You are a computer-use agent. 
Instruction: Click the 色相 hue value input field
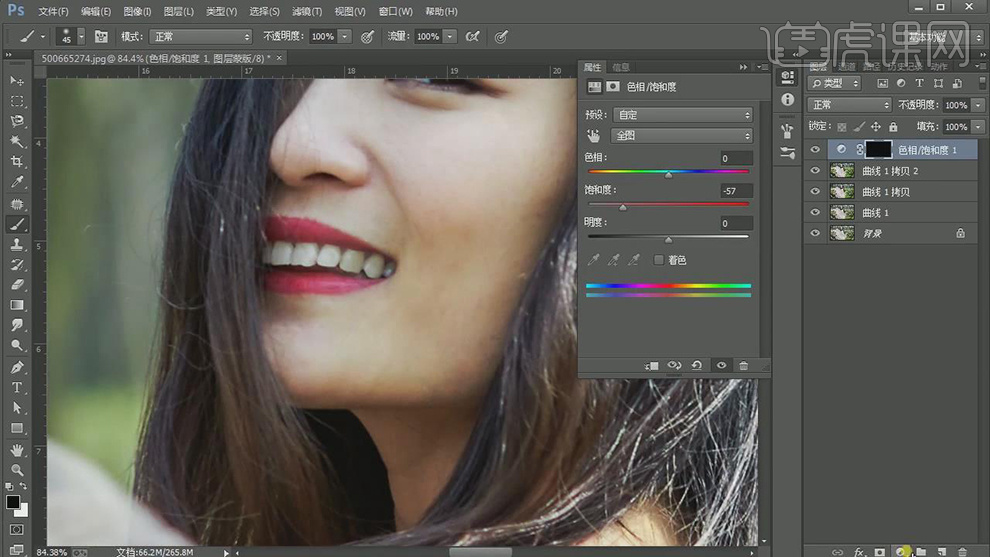coord(735,158)
